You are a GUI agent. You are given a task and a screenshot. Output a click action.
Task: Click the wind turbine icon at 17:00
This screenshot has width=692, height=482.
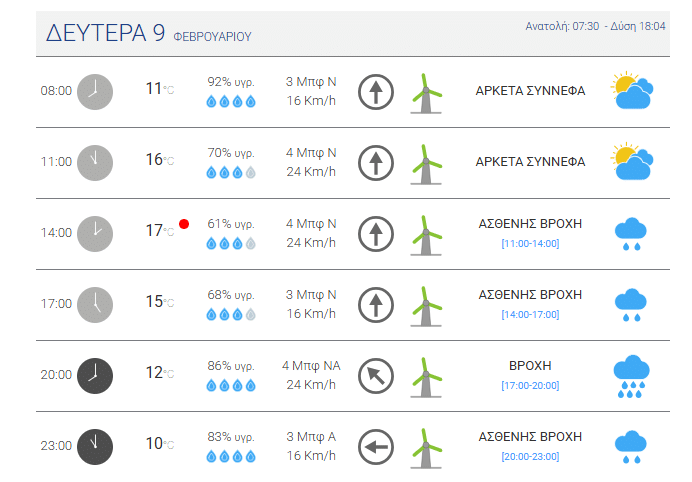pos(427,304)
